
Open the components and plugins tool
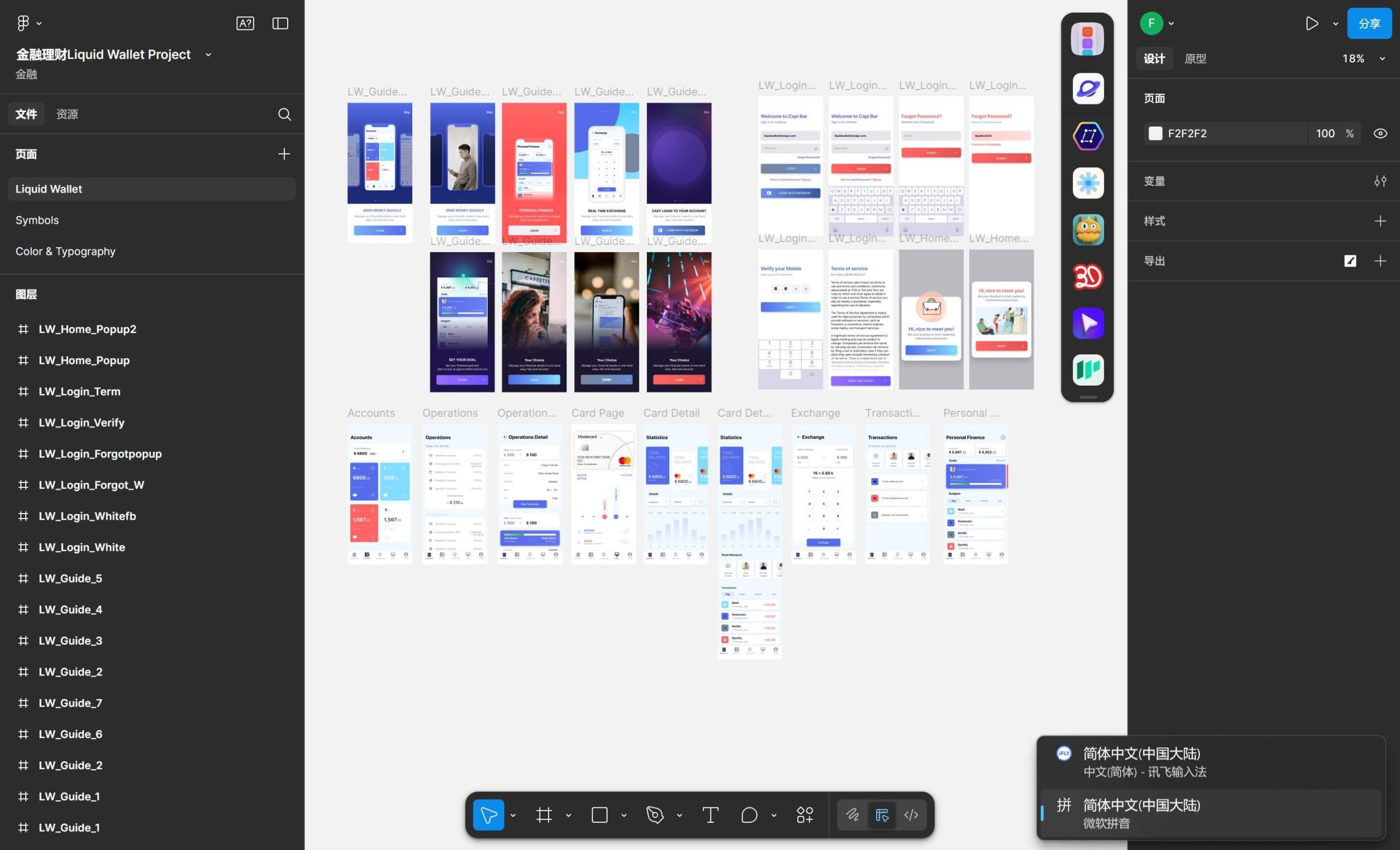(804, 815)
